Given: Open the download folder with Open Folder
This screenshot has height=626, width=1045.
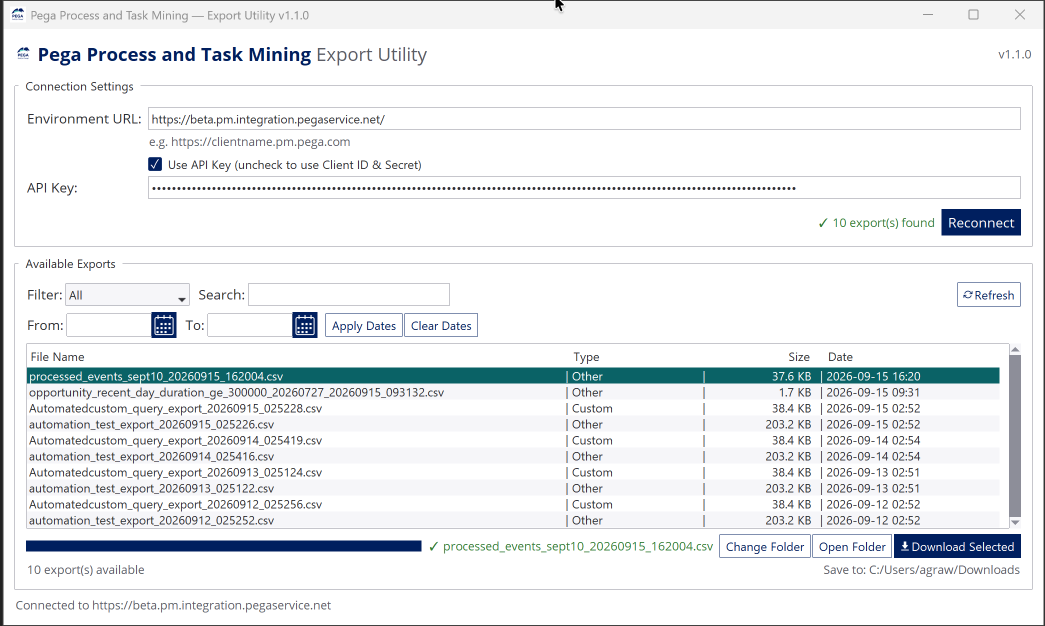Looking at the screenshot, I should tap(852, 547).
